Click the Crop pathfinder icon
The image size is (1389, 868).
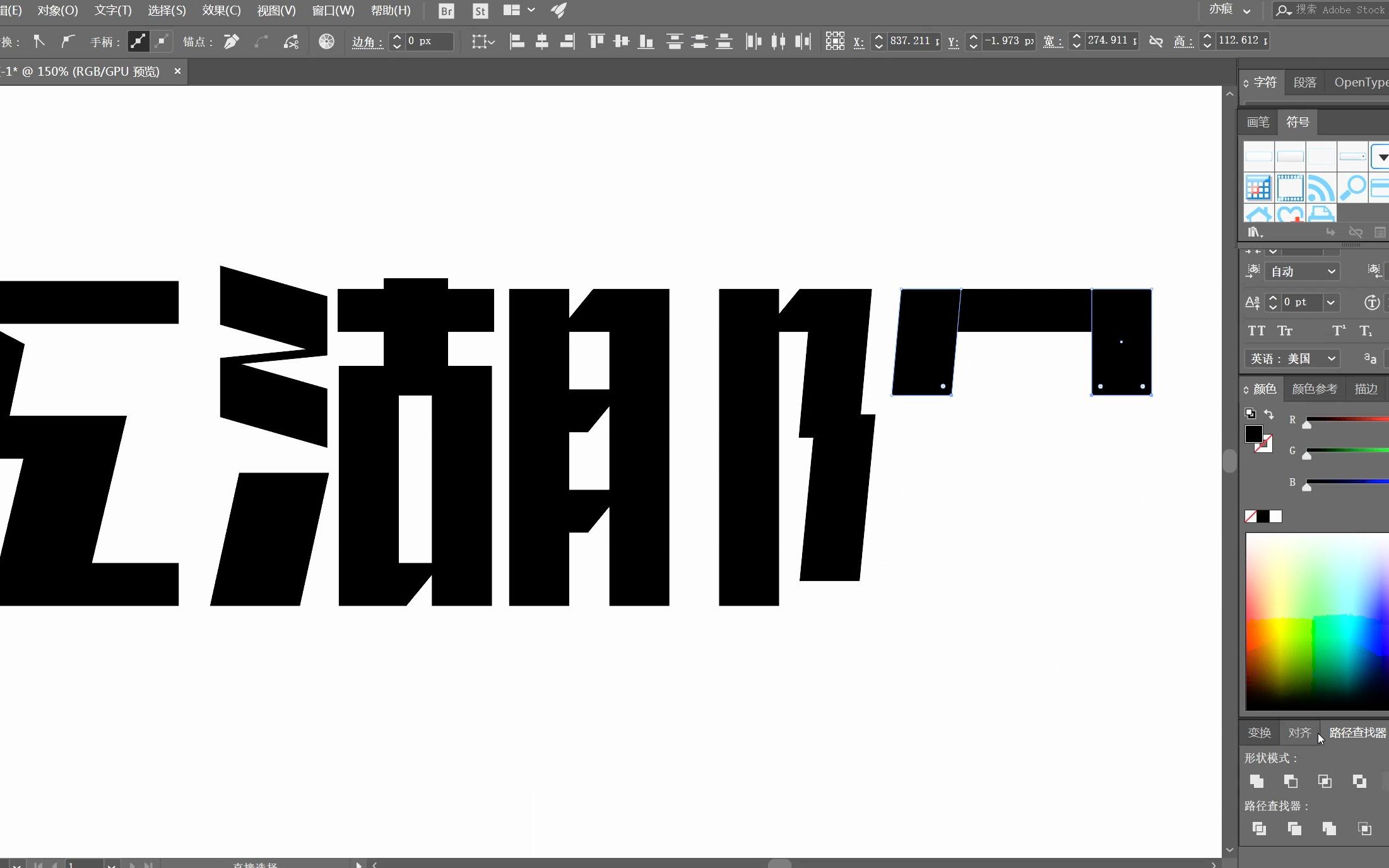(x=1364, y=828)
